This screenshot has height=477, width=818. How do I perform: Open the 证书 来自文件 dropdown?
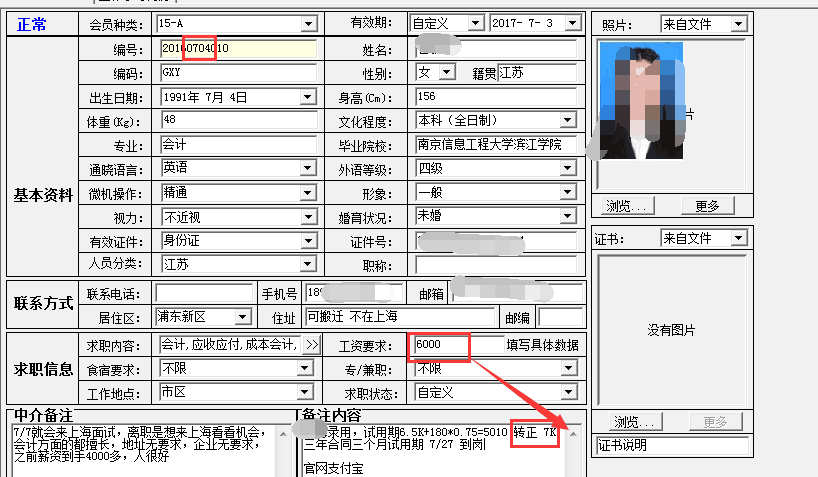click(738, 238)
